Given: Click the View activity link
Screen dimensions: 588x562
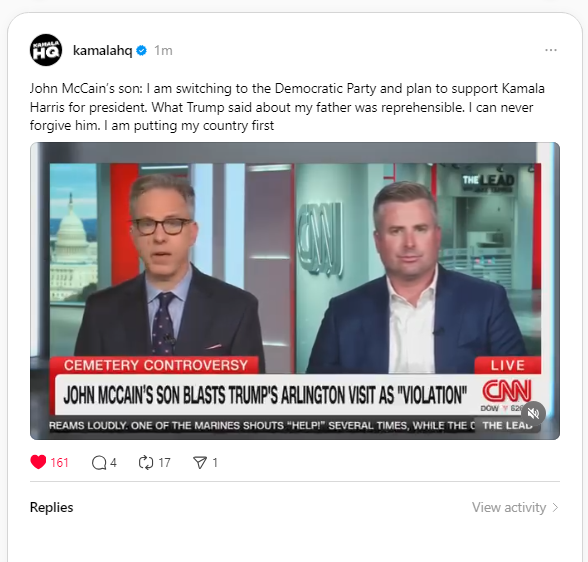Looking at the screenshot, I should pos(509,507).
